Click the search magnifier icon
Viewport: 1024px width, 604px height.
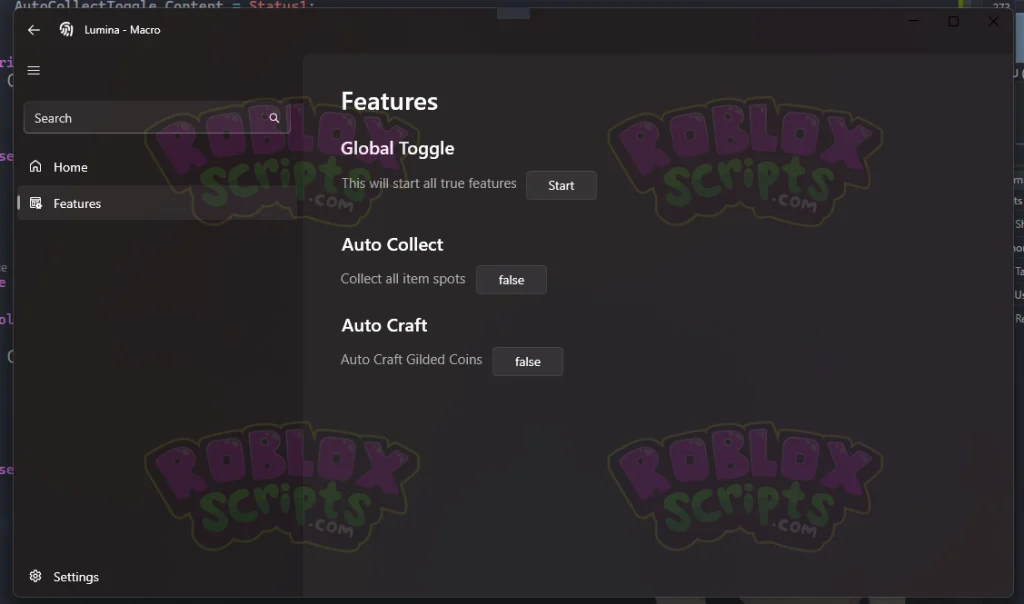pos(274,118)
